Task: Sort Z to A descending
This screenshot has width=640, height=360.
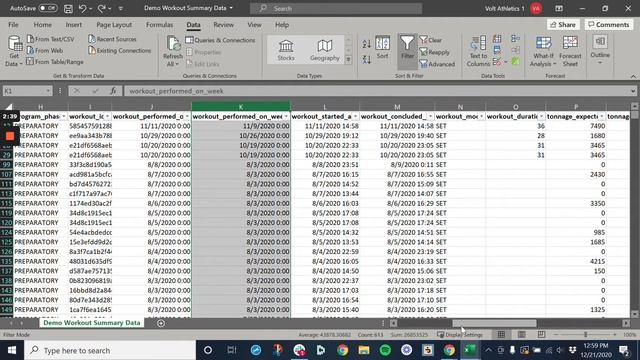Action: 367,59
